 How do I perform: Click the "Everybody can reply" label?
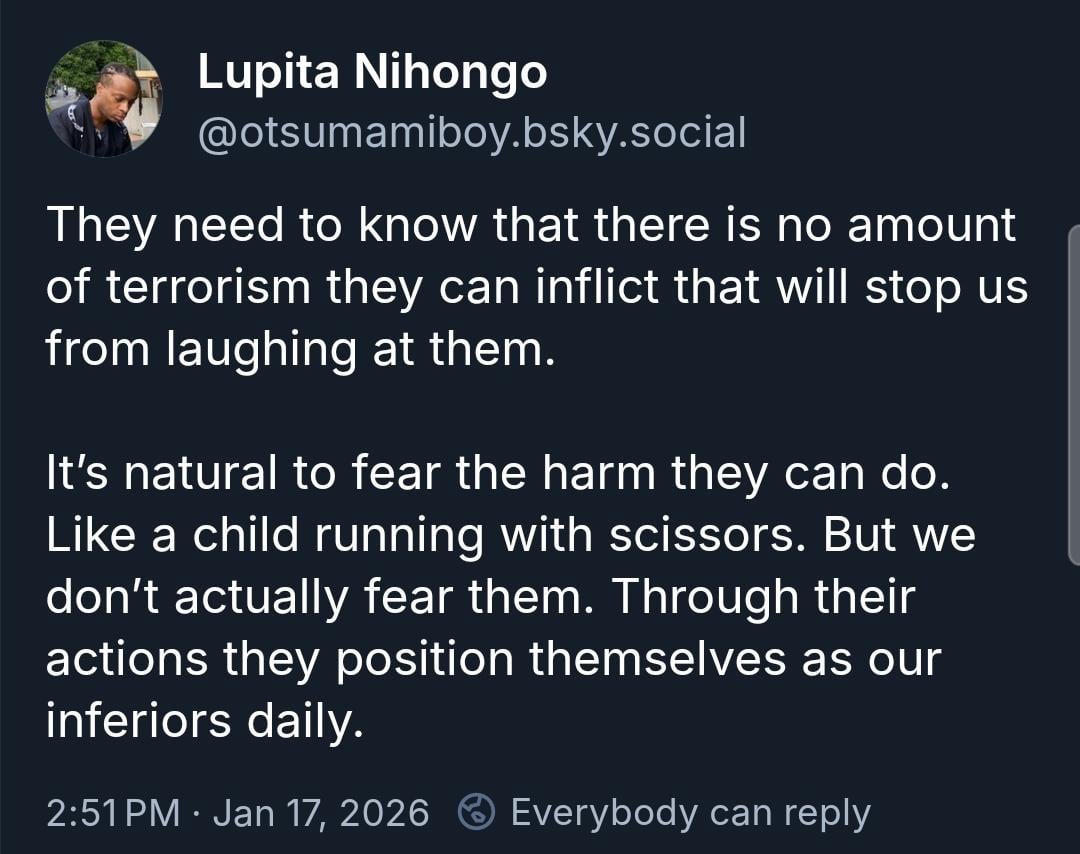[690, 812]
